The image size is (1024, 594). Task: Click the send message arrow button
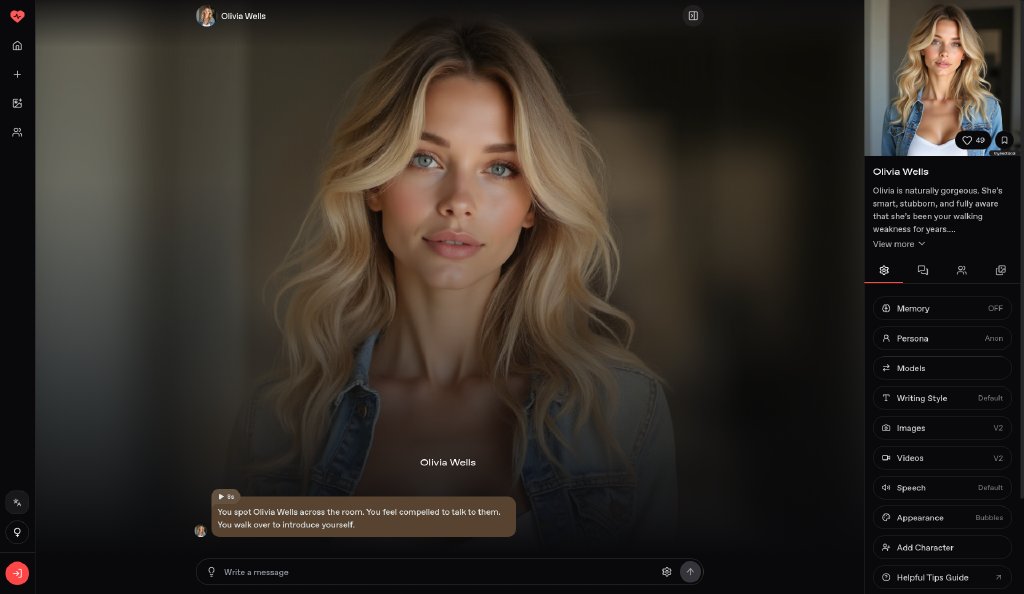[690, 572]
